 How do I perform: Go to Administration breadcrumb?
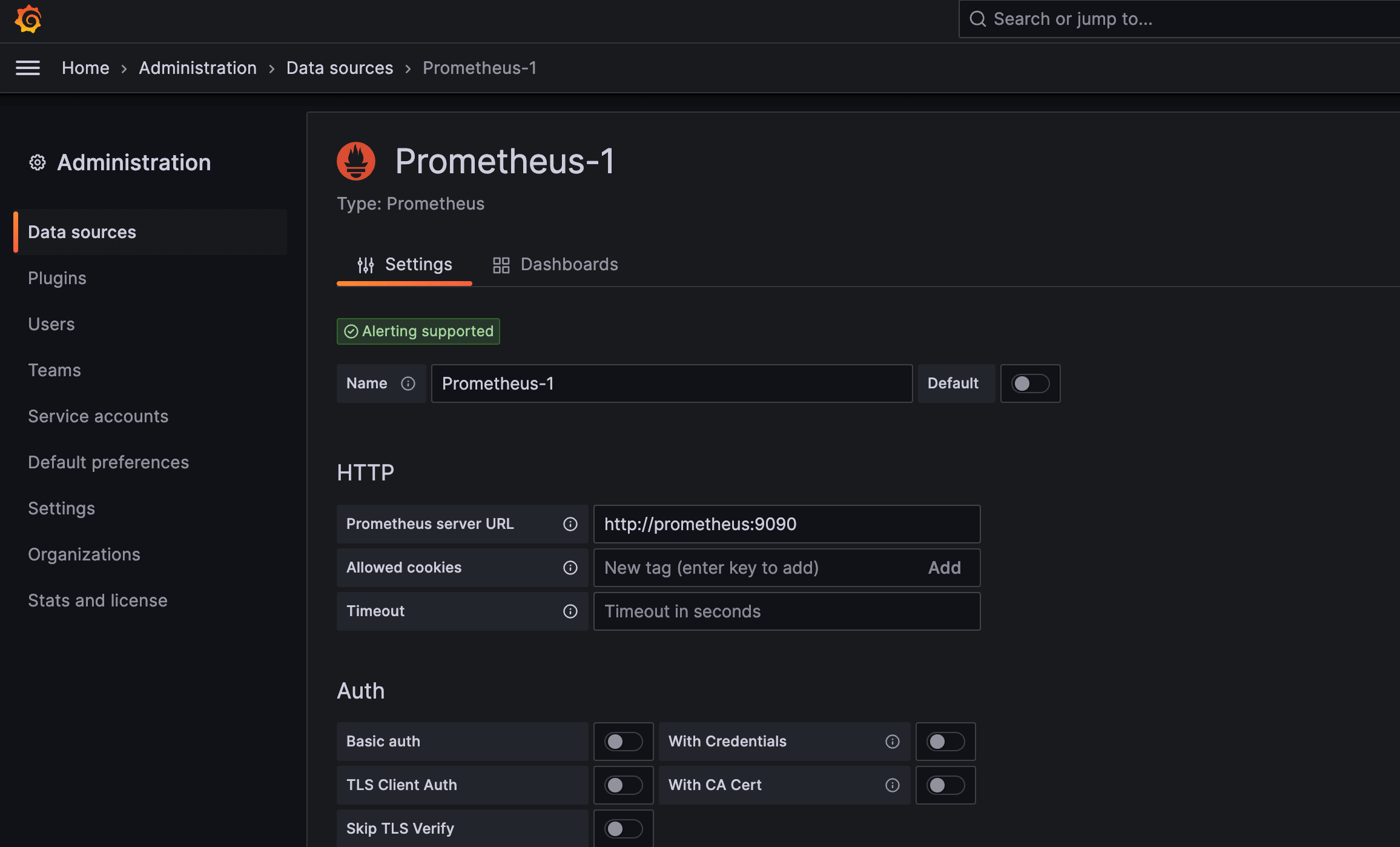(198, 68)
